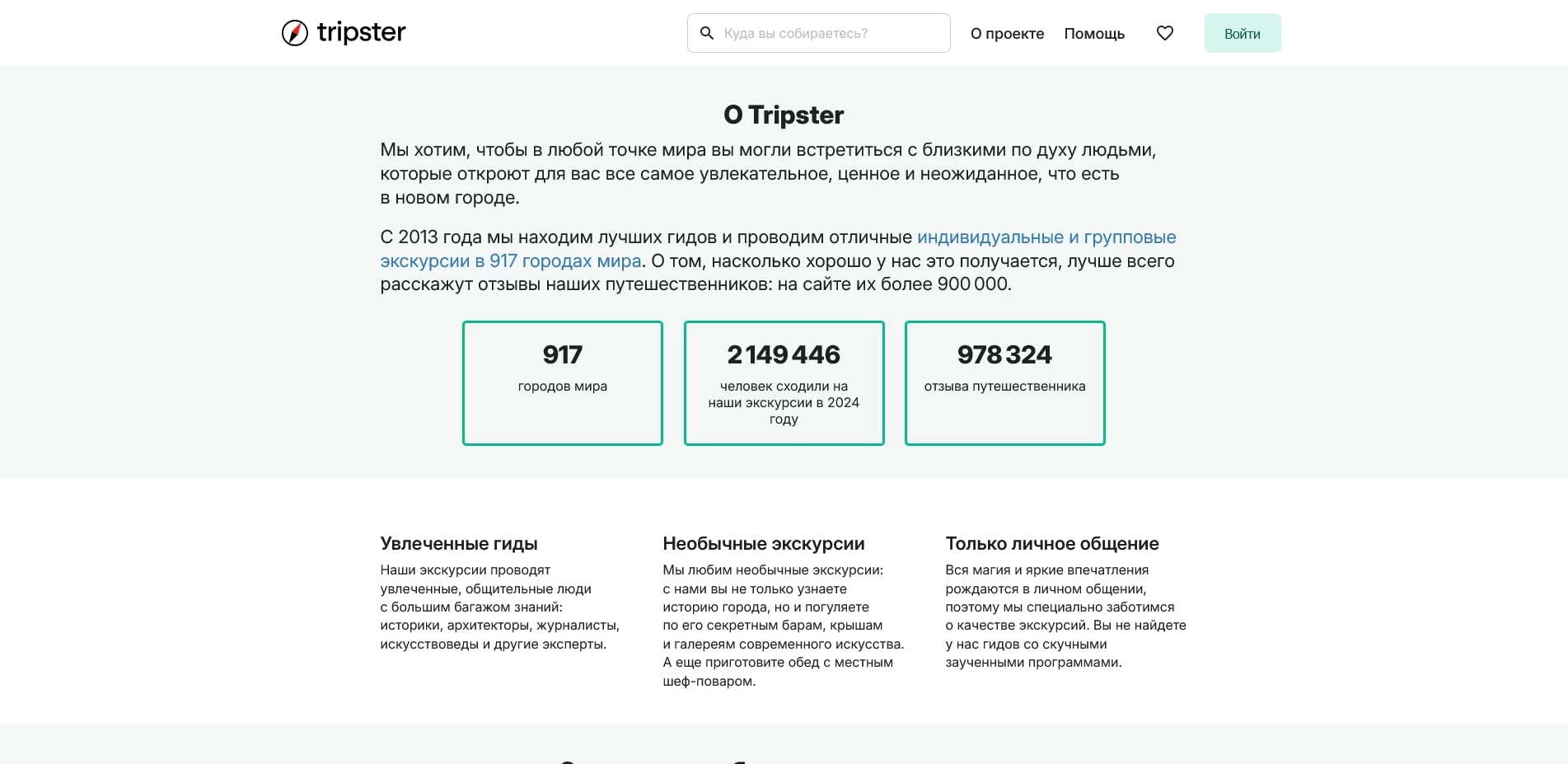Select the 978 324 отзыва путешественника card
Viewport: 1568px width, 764px height.
click(1004, 382)
